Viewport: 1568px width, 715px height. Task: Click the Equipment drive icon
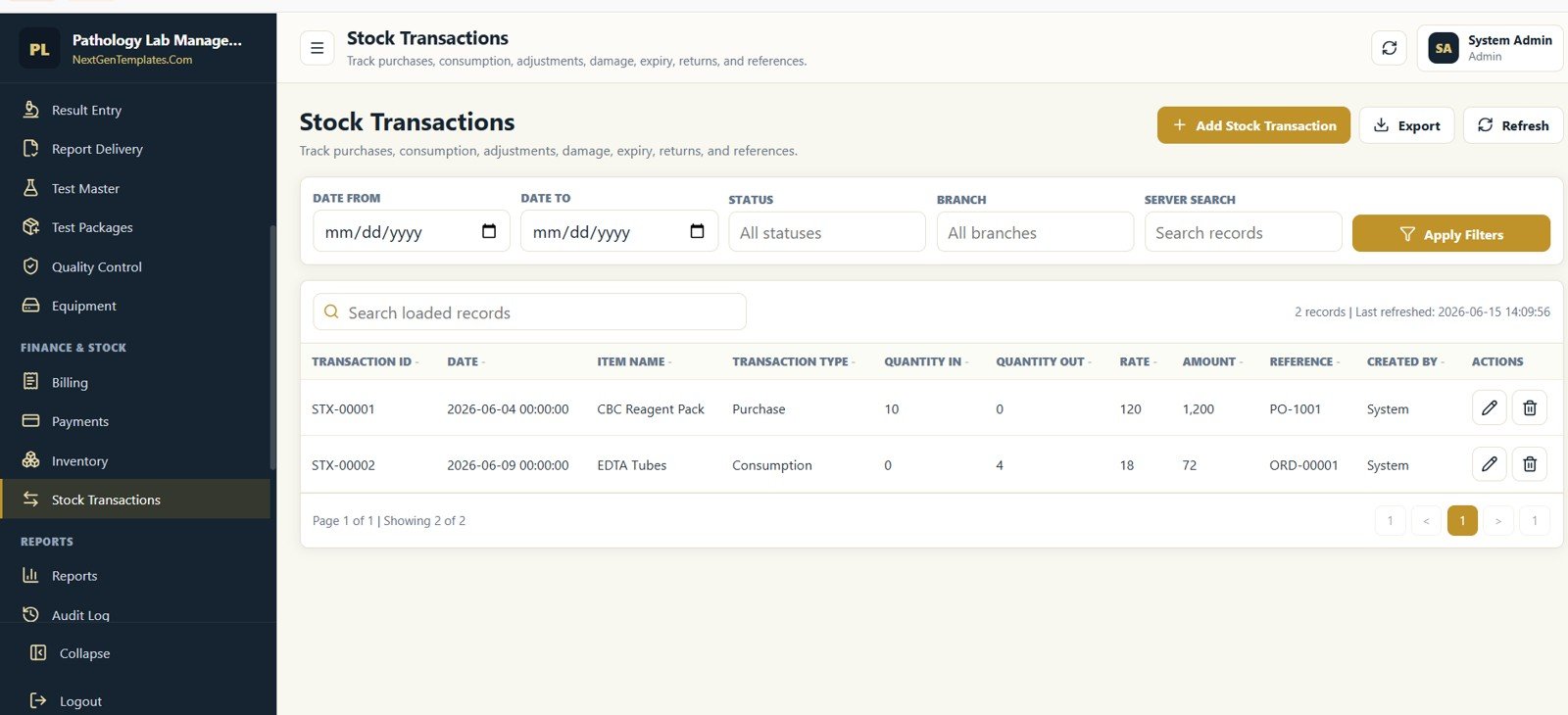click(x=31, y=305)
